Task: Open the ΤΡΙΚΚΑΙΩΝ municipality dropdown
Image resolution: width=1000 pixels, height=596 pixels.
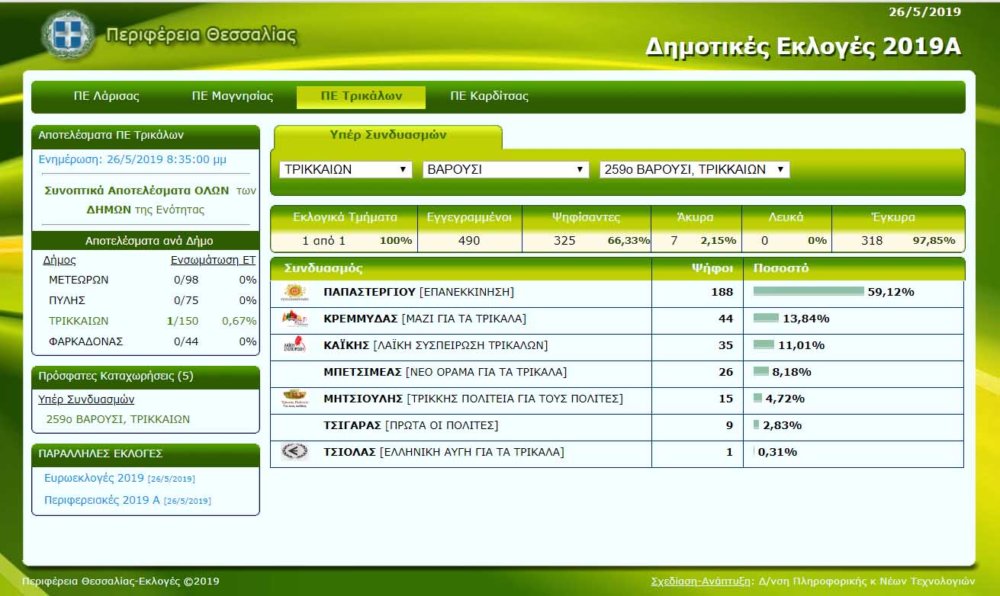Action: click(x=345, y=170)
